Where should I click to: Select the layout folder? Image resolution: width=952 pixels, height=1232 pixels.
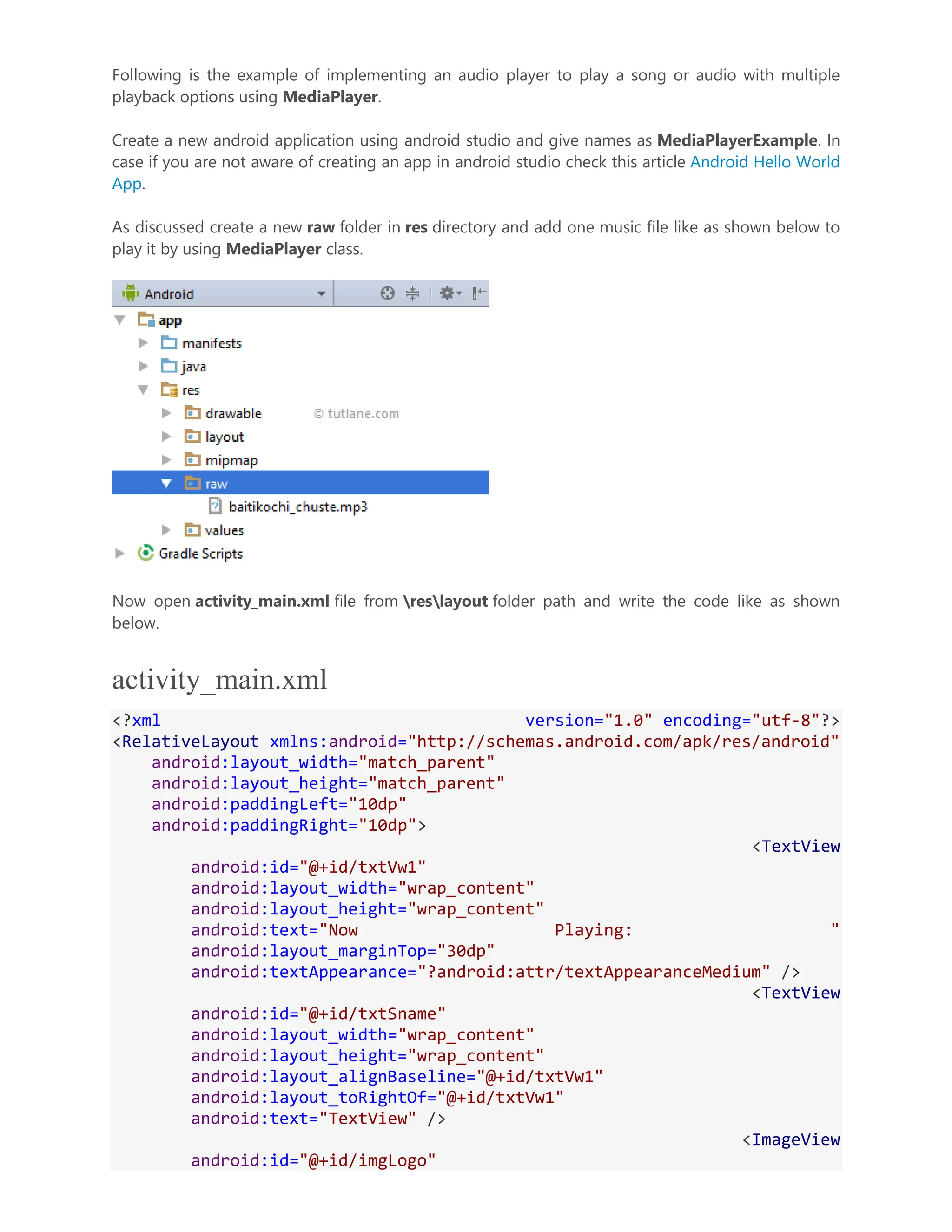click(x=225, y=437)
